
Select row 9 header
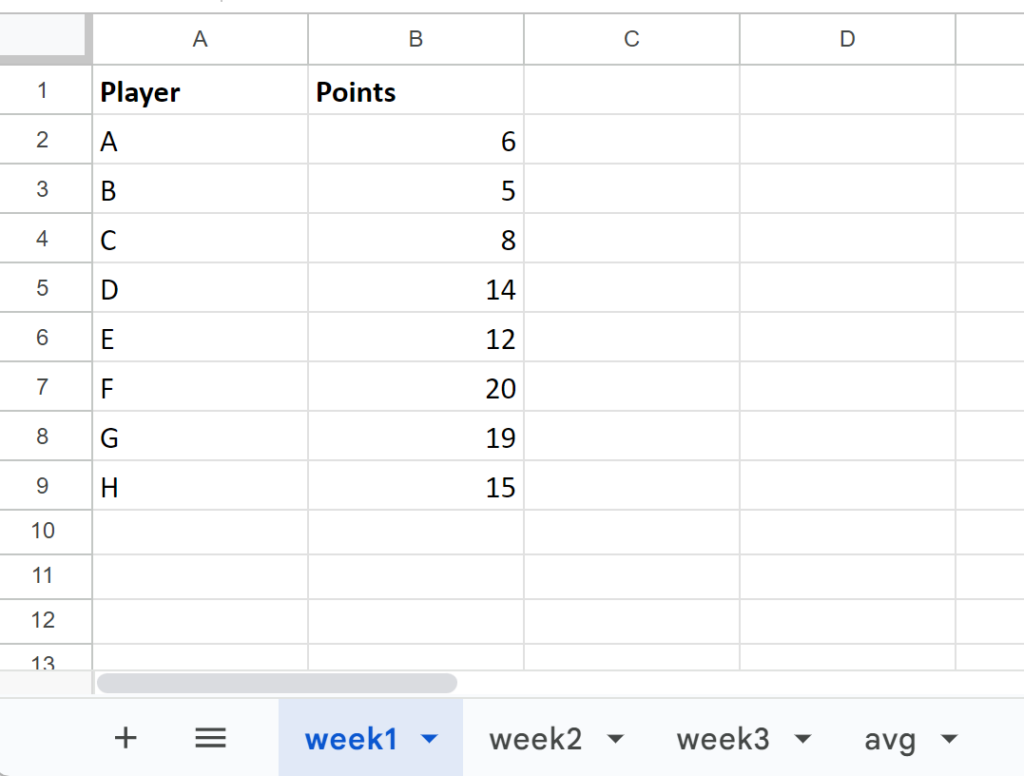tap(46, 486)
